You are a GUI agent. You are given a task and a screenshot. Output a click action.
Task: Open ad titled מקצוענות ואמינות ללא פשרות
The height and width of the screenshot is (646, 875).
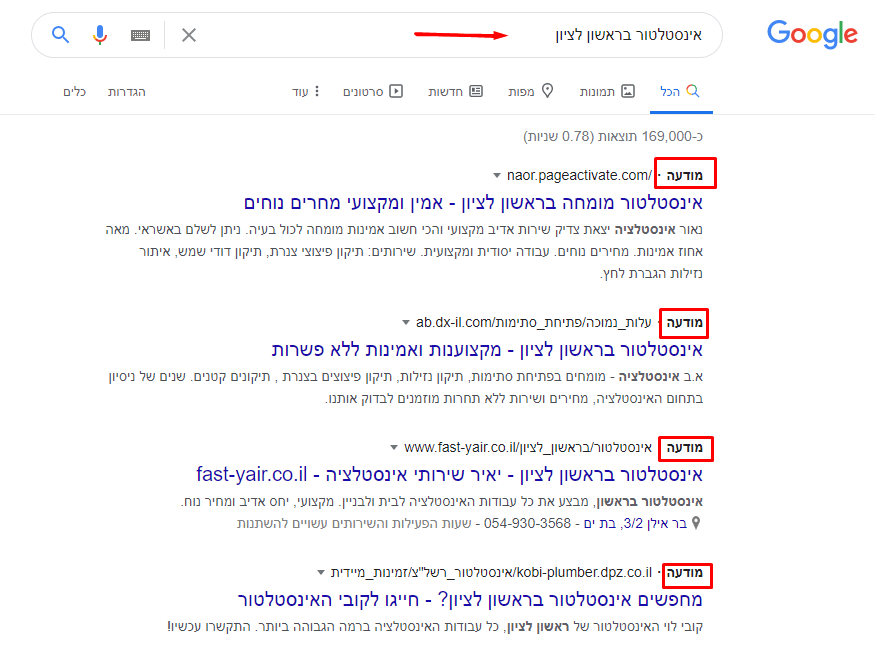point(487,350)
